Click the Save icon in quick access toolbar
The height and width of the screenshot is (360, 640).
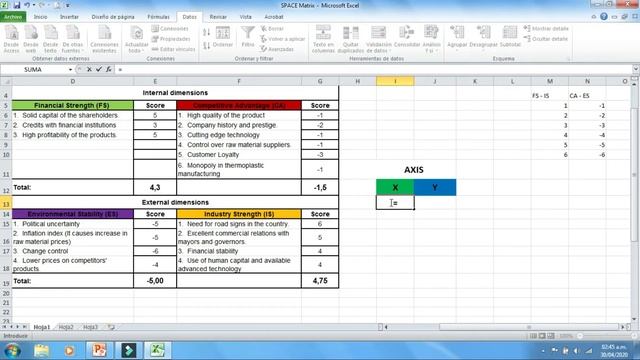[x=17, y=5]
